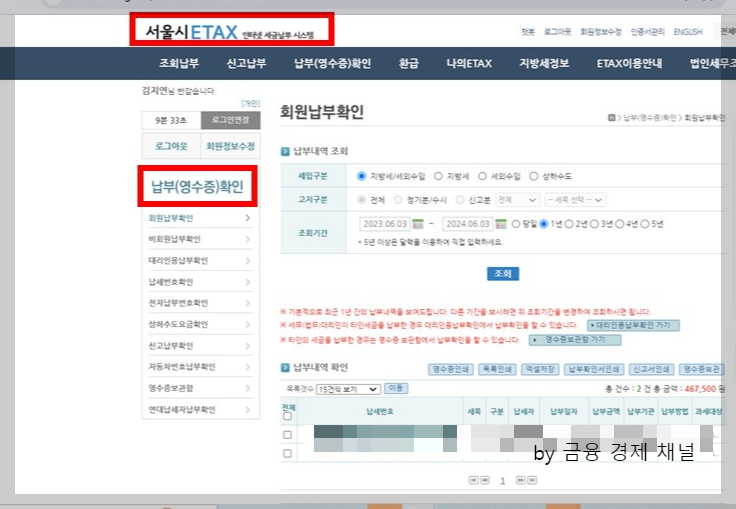Go to last page of results

[x=532, y=480]
